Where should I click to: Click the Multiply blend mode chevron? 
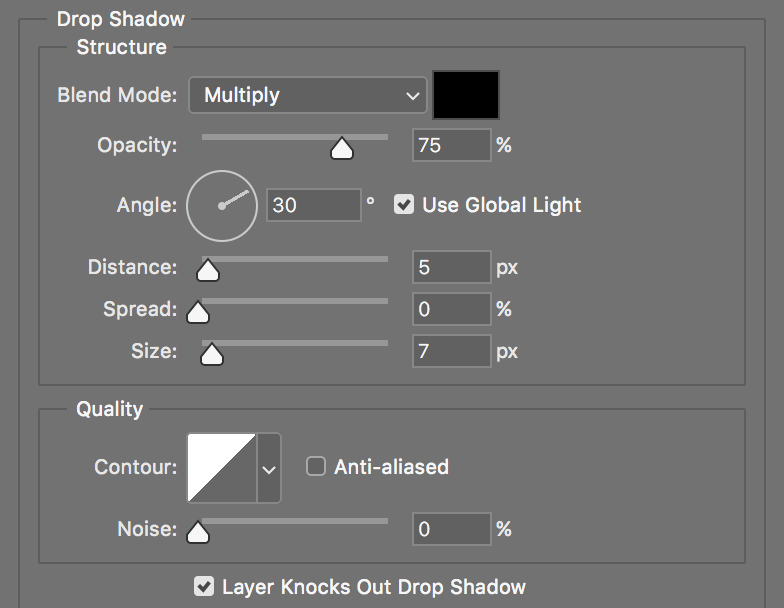tap(412, 96)
